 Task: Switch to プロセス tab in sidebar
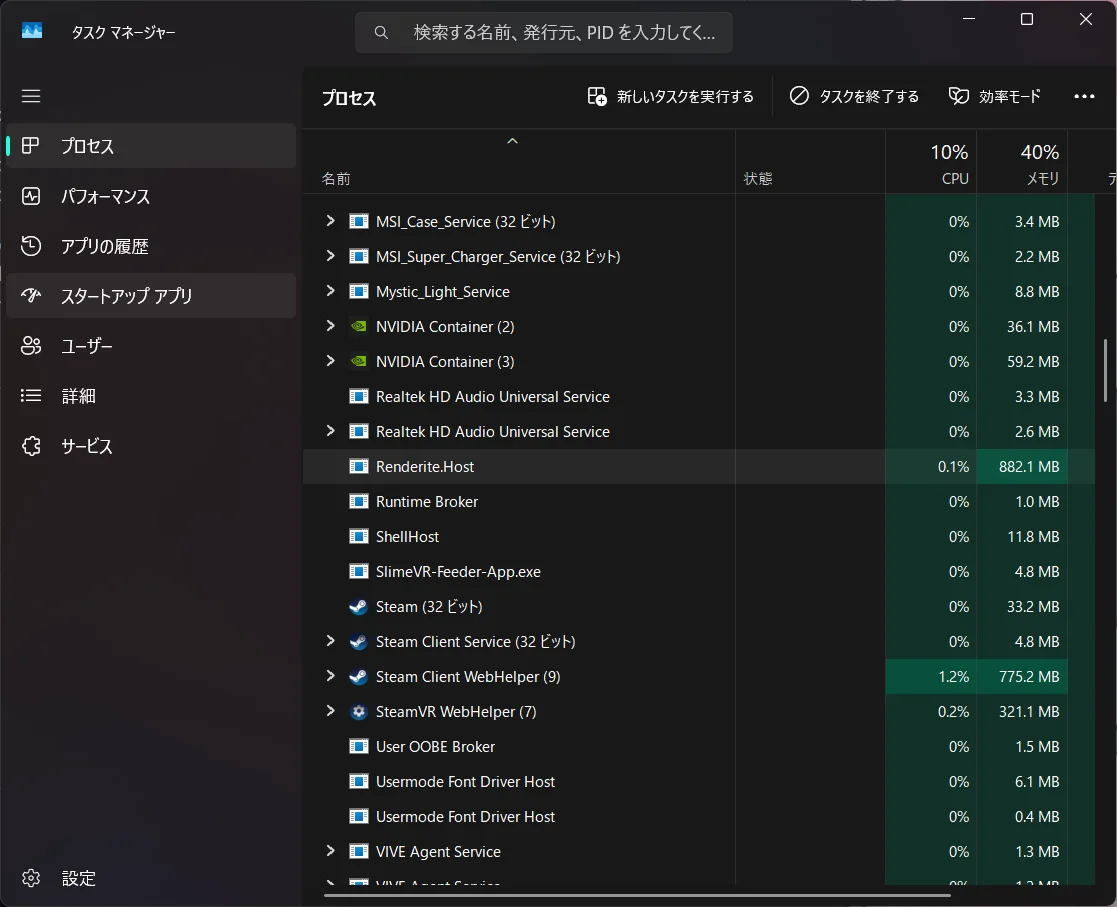click(x=151, y=145)
